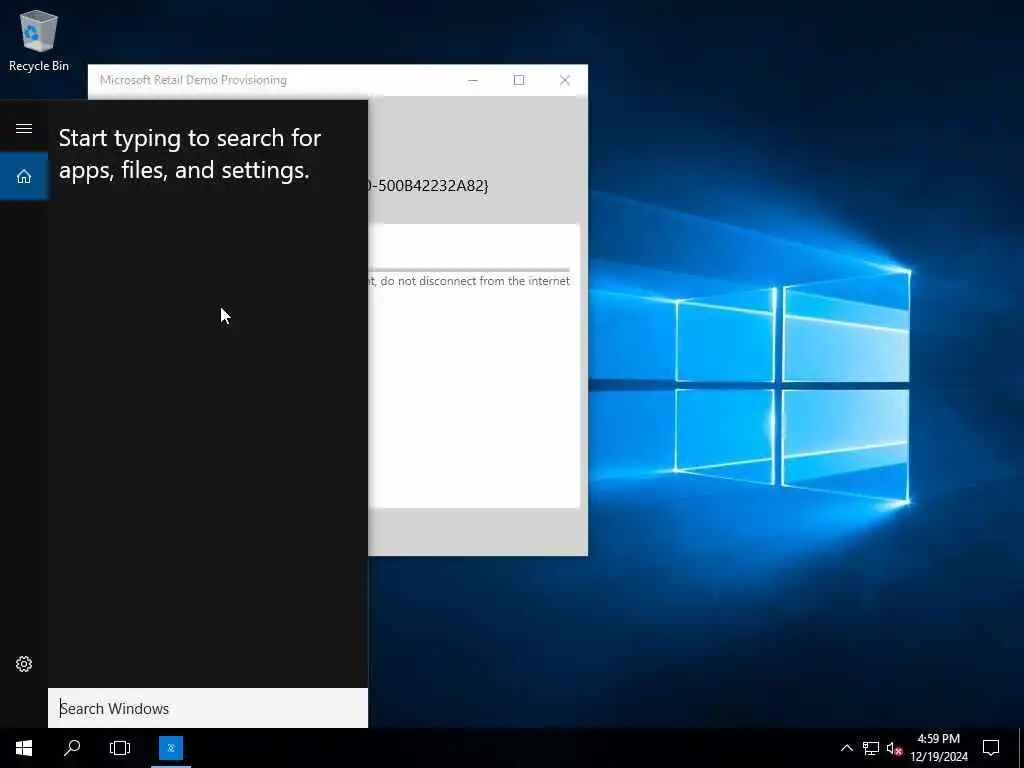Click the 'do not disconnect from the internet' text

point(475,281)
